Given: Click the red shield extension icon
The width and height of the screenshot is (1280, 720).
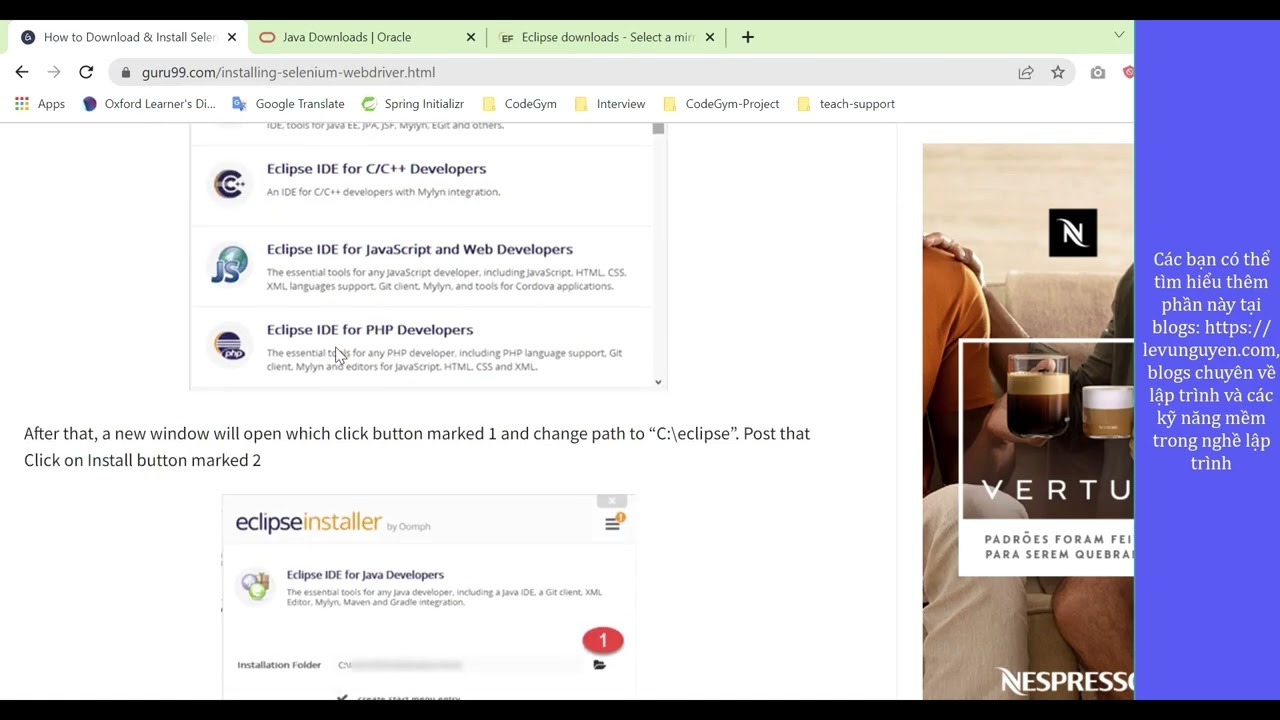Looking at the screenshot, I should 1129,72.
